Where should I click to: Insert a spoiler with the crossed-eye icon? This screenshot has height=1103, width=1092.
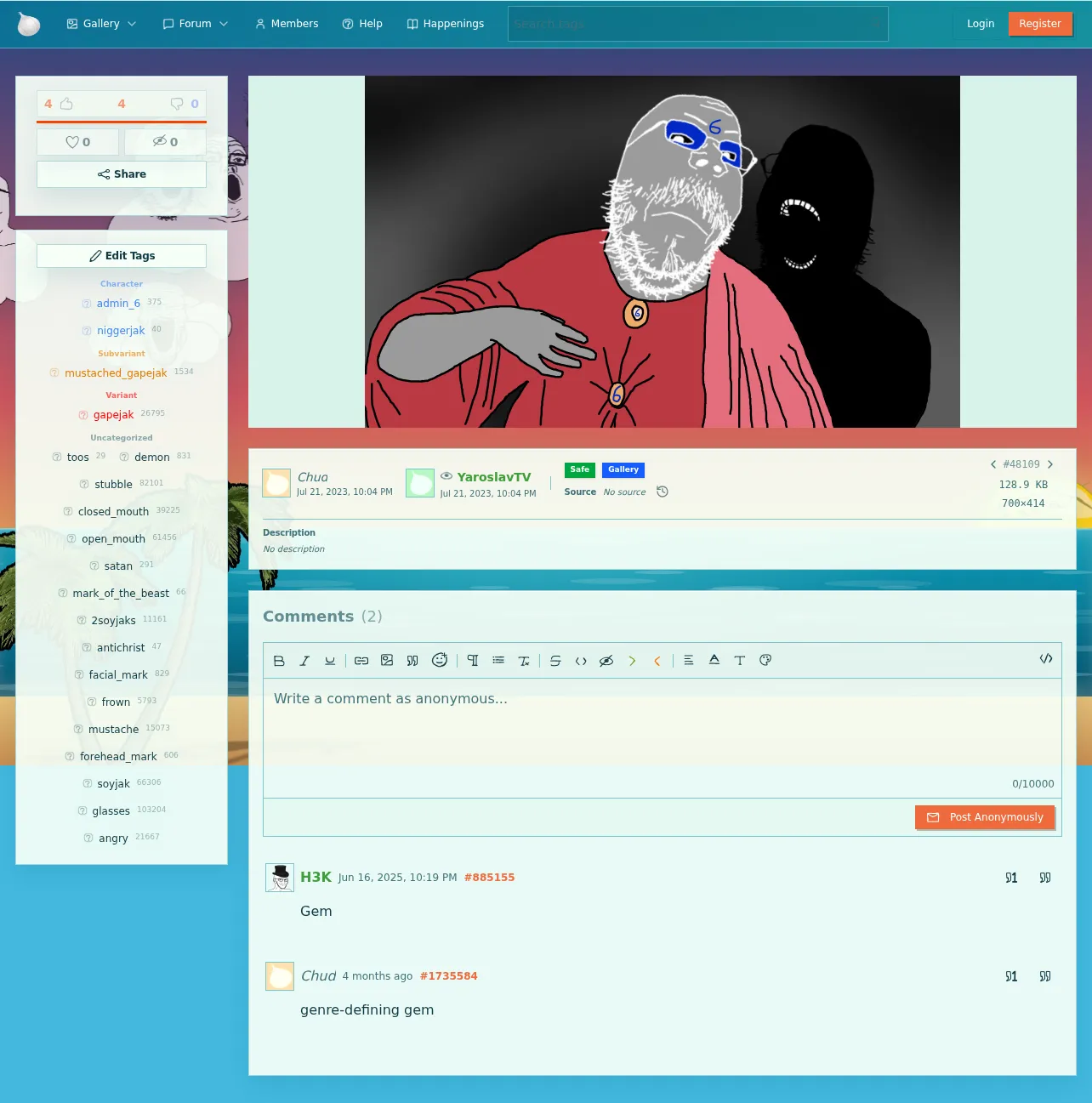pos(606,661)
